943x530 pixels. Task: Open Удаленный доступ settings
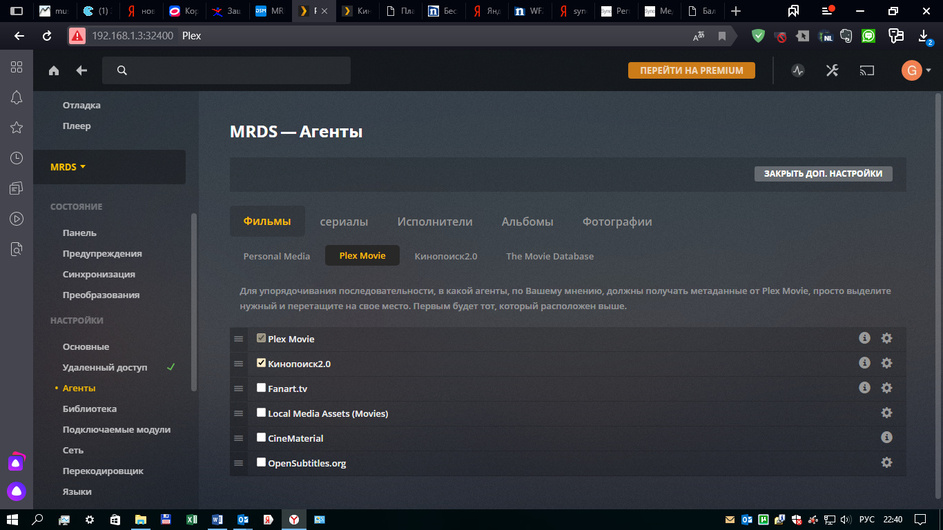click(105, 367)
